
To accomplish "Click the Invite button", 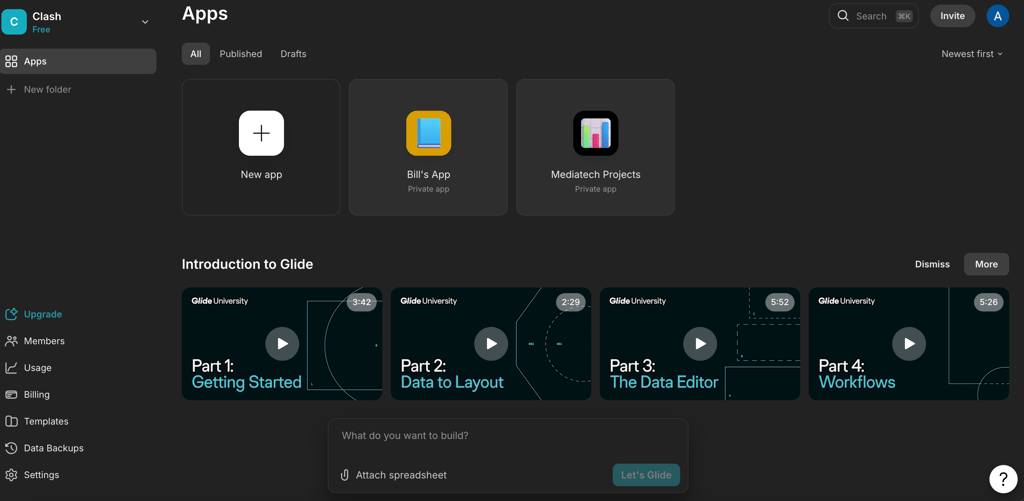I will [952, 16].
